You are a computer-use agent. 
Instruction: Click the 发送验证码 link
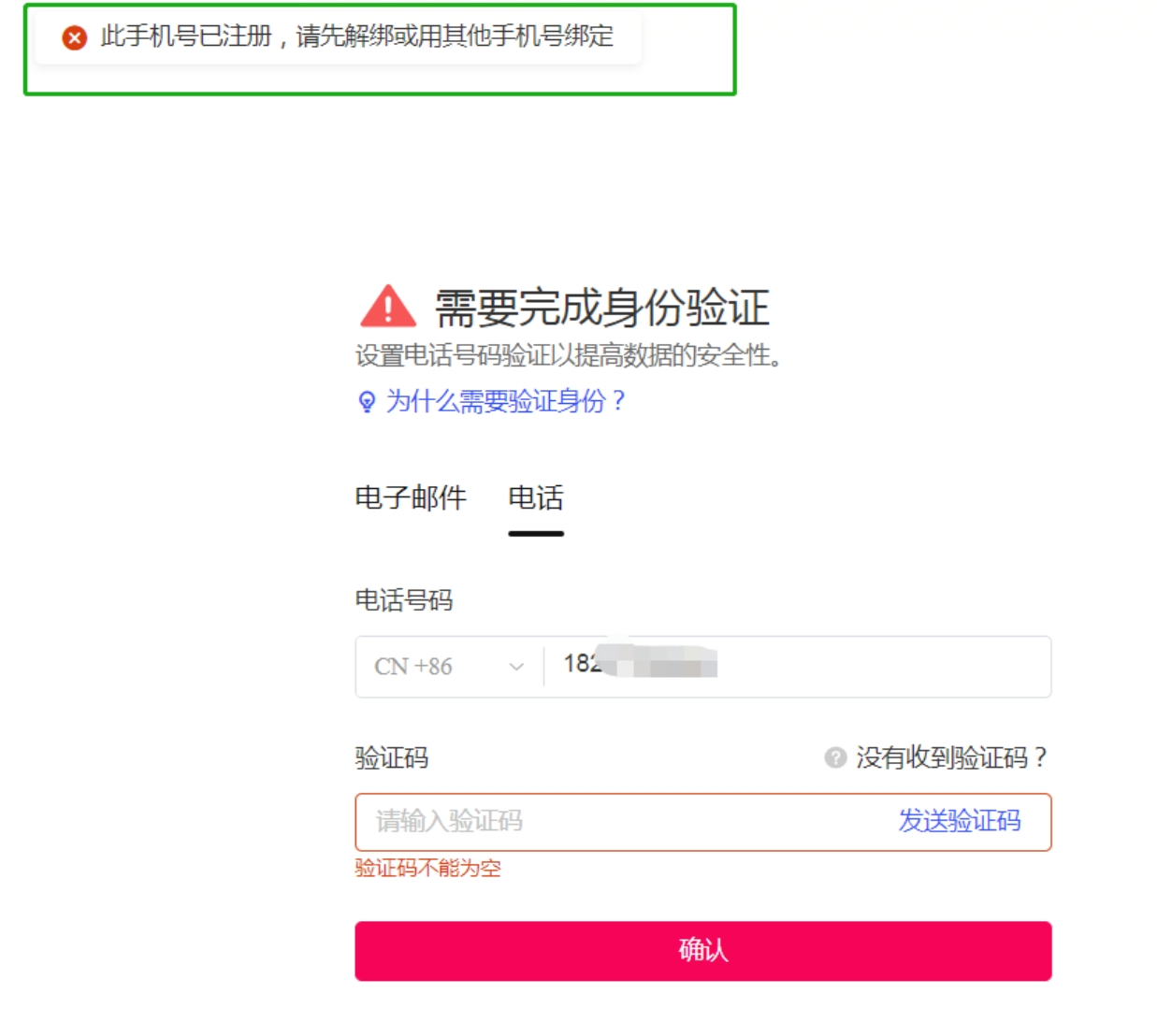tap(960, 821)
